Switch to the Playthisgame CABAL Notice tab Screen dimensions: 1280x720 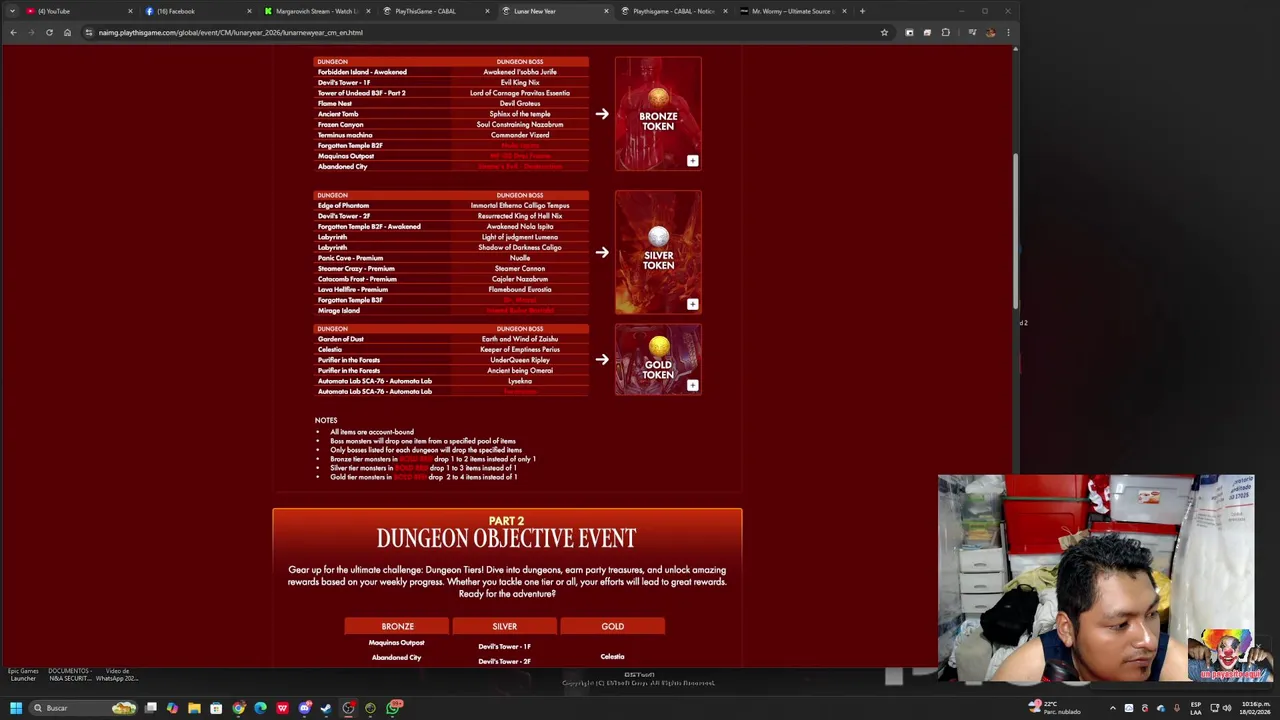tap(674, 11)
